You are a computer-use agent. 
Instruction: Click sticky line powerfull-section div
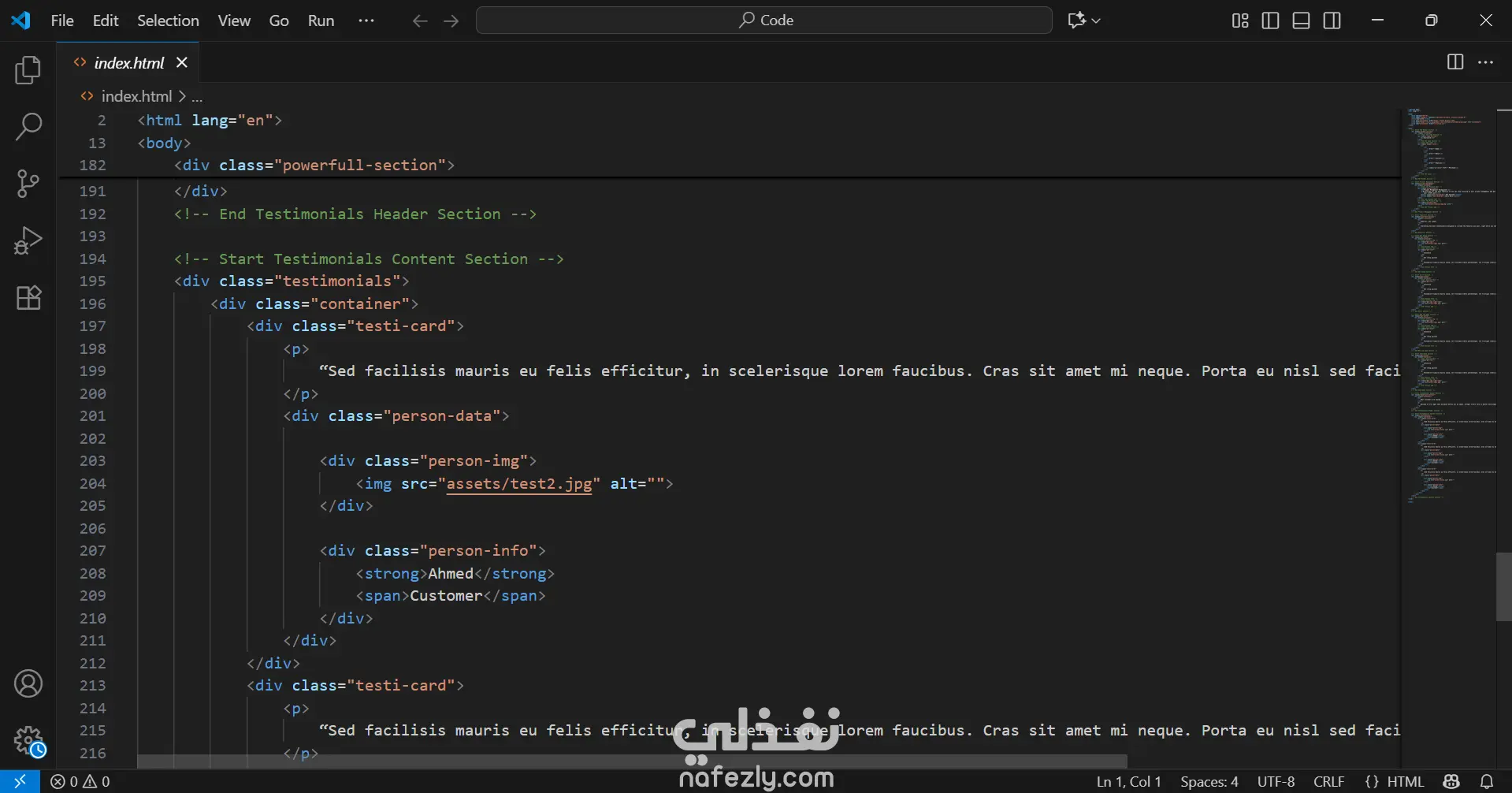point(314,165)
